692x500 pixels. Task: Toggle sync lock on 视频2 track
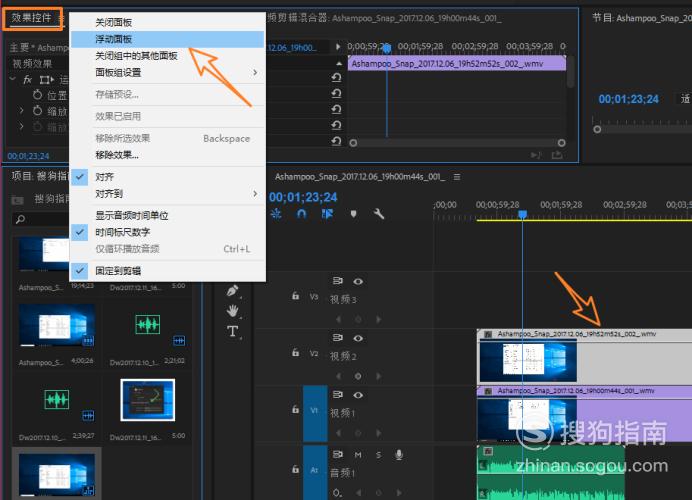click(338, 338)
